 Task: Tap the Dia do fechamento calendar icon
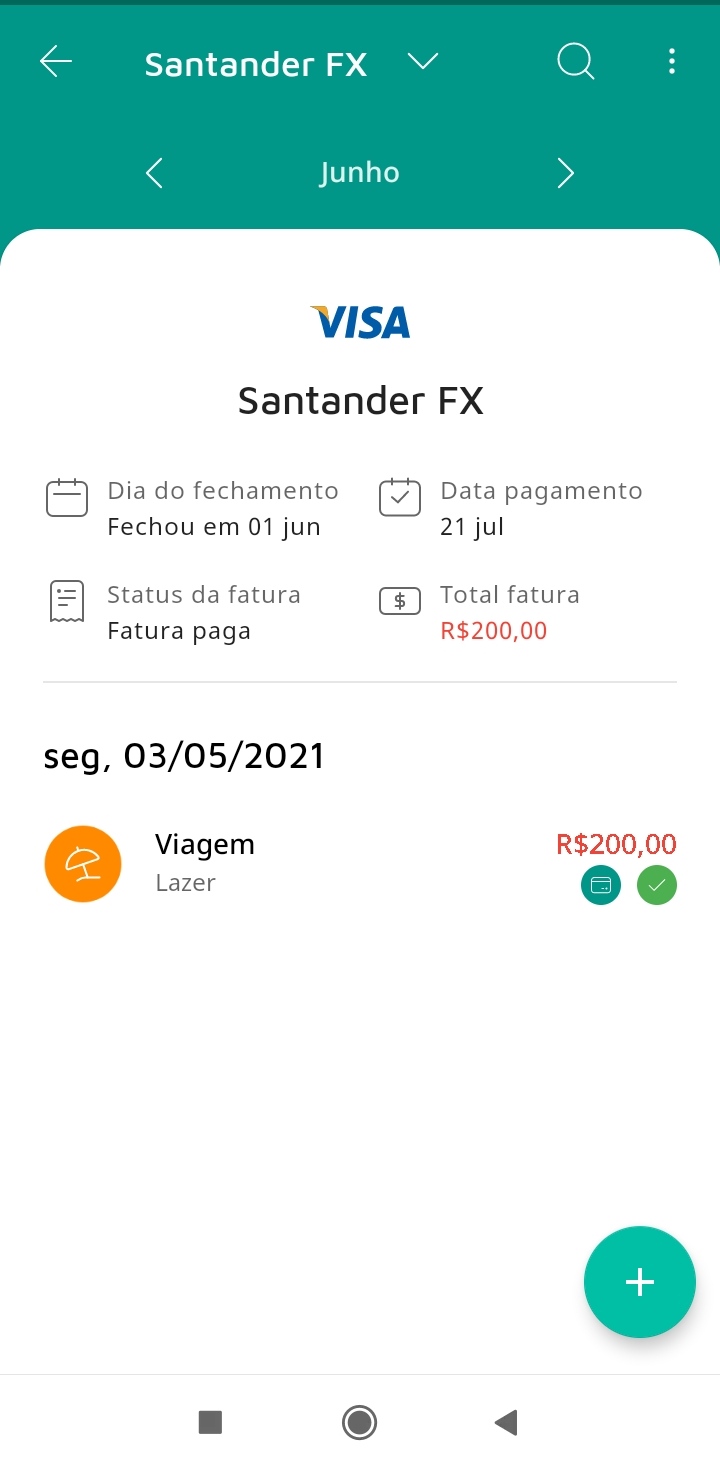coord(67,497)
